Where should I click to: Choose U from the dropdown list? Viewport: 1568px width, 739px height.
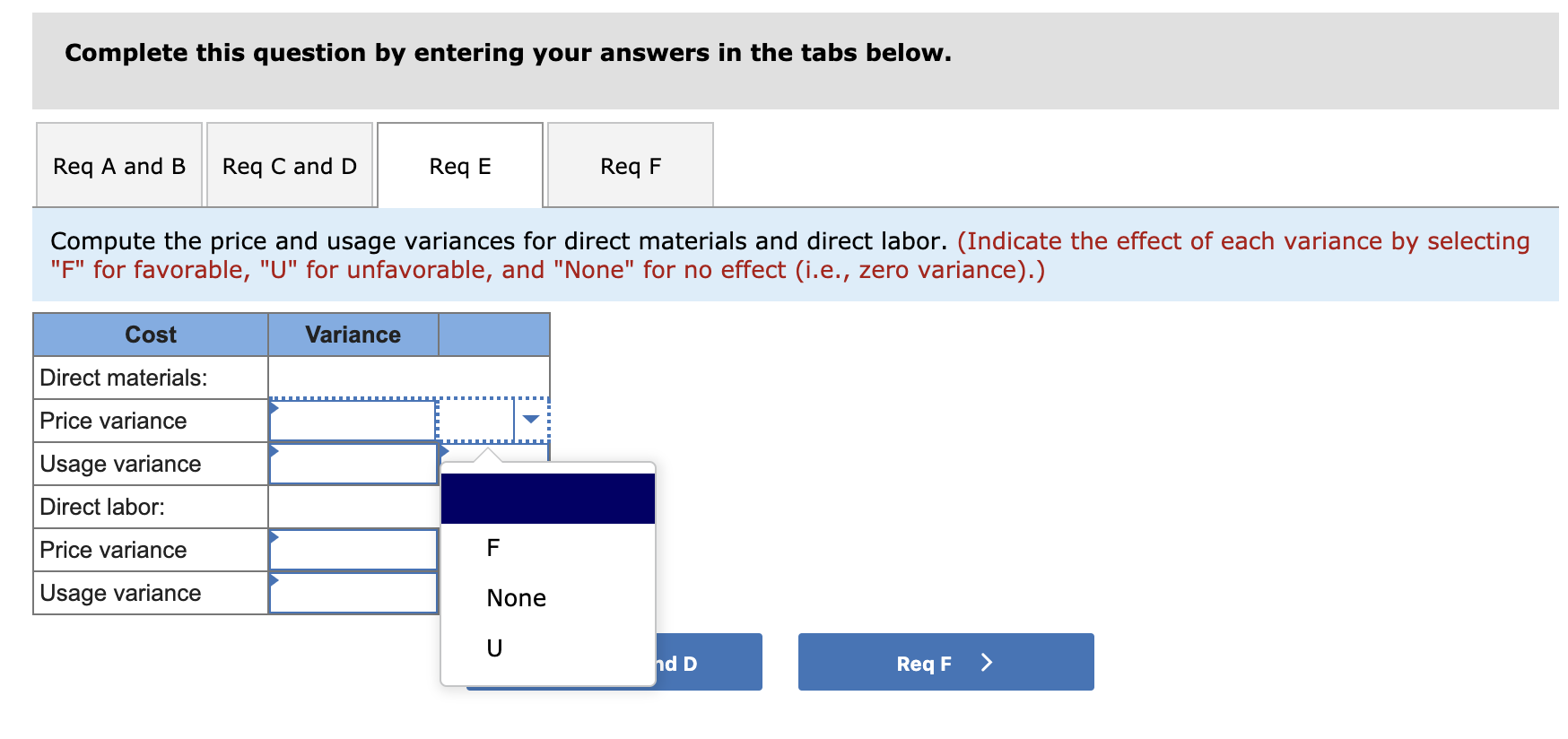pyautogui.click(x=494, y=648)
